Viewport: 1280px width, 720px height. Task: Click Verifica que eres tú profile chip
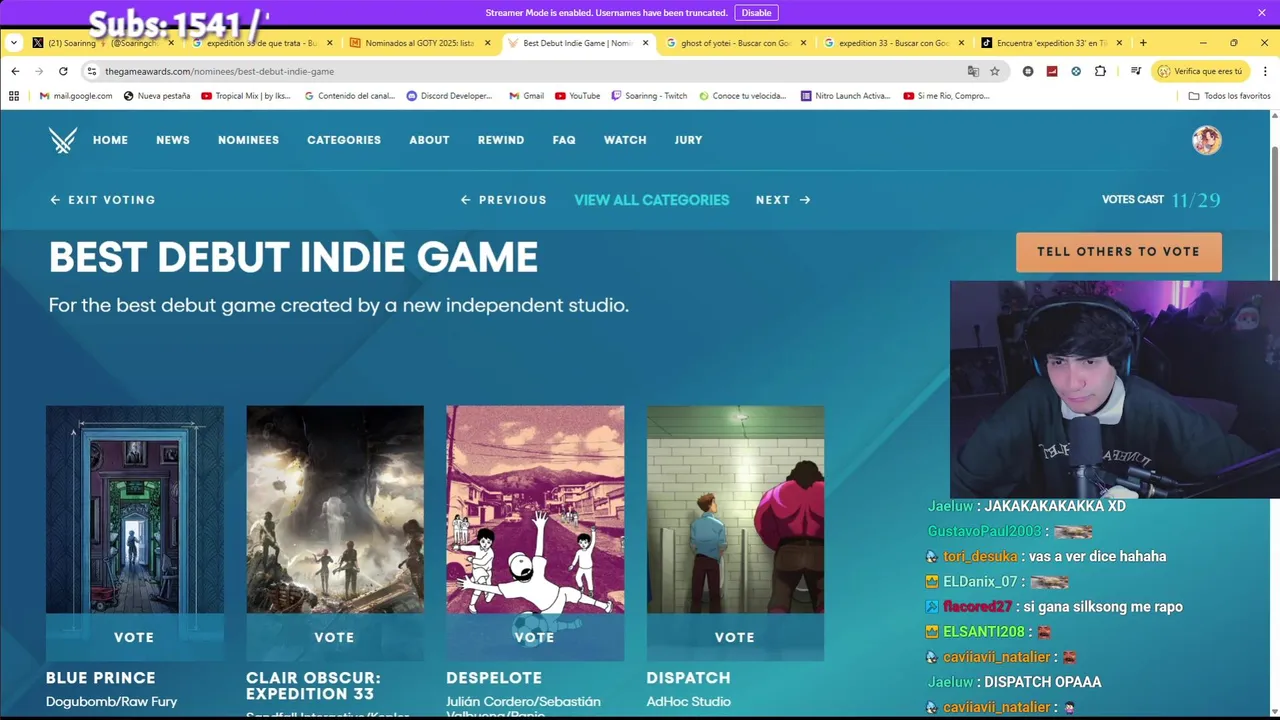1203,71
